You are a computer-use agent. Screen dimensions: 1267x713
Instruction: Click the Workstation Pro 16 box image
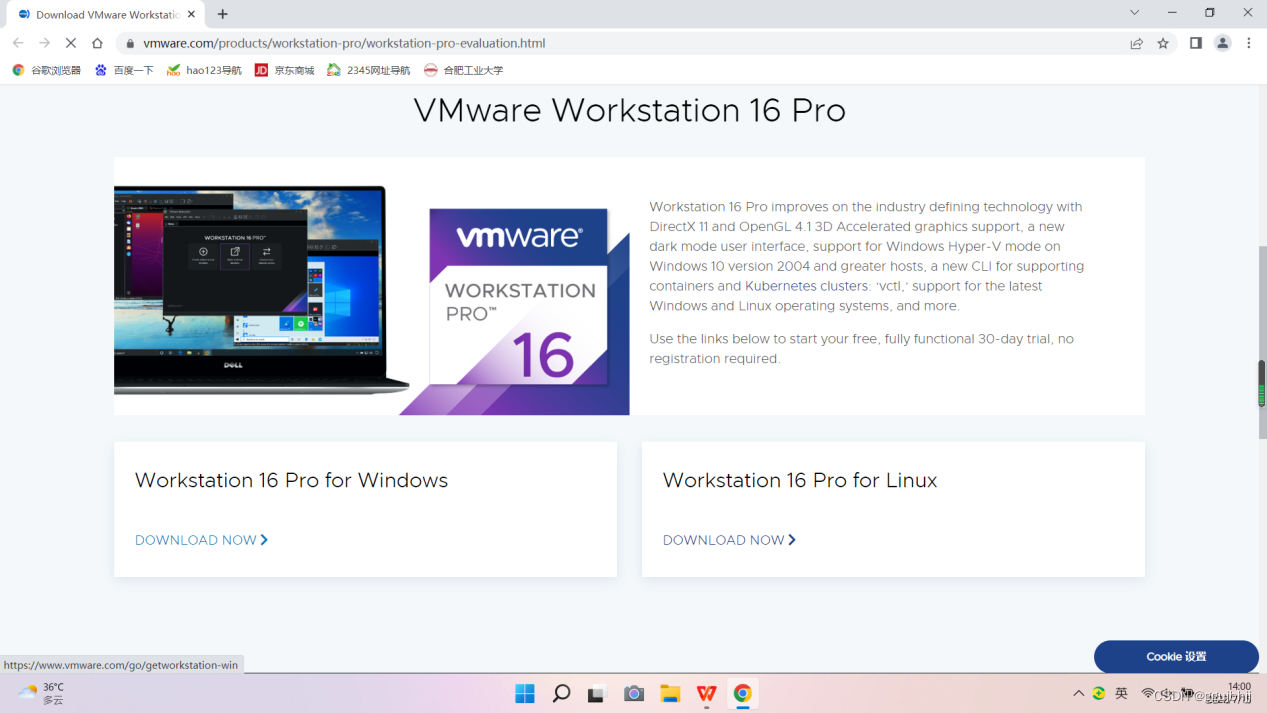pyautogui.click(x=518, y=297)
